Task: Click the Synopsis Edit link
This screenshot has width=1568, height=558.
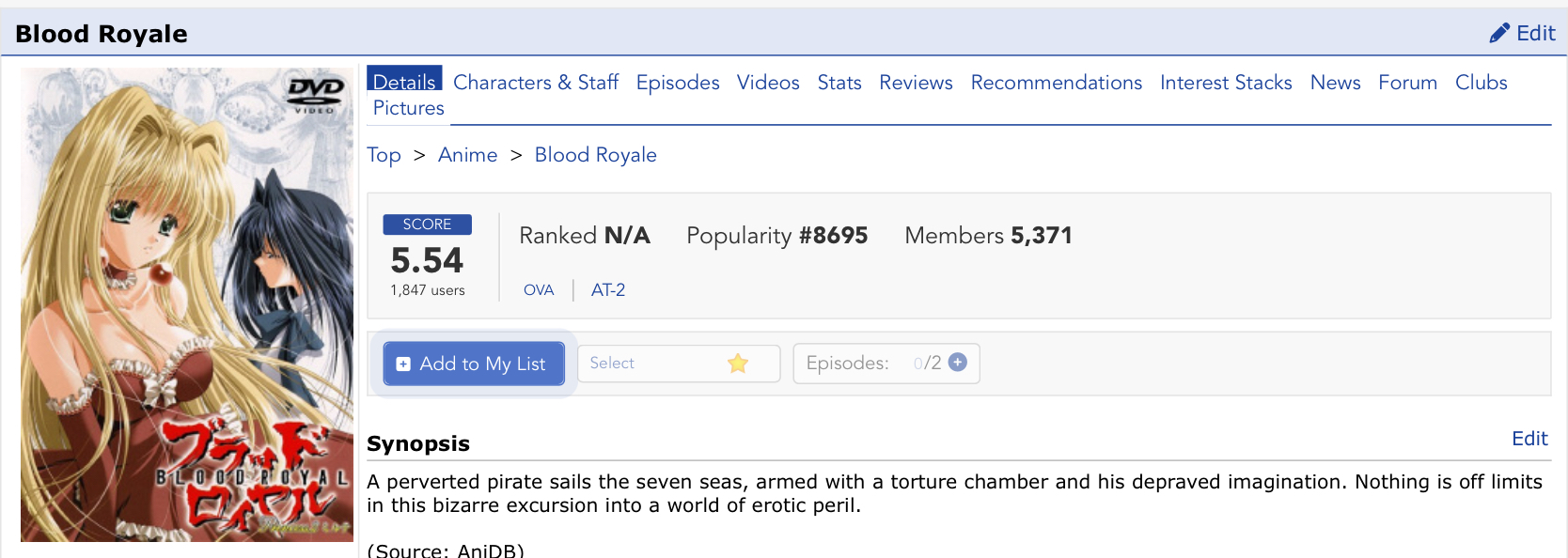Action: pyautogui.click(x=1529, y=439)
